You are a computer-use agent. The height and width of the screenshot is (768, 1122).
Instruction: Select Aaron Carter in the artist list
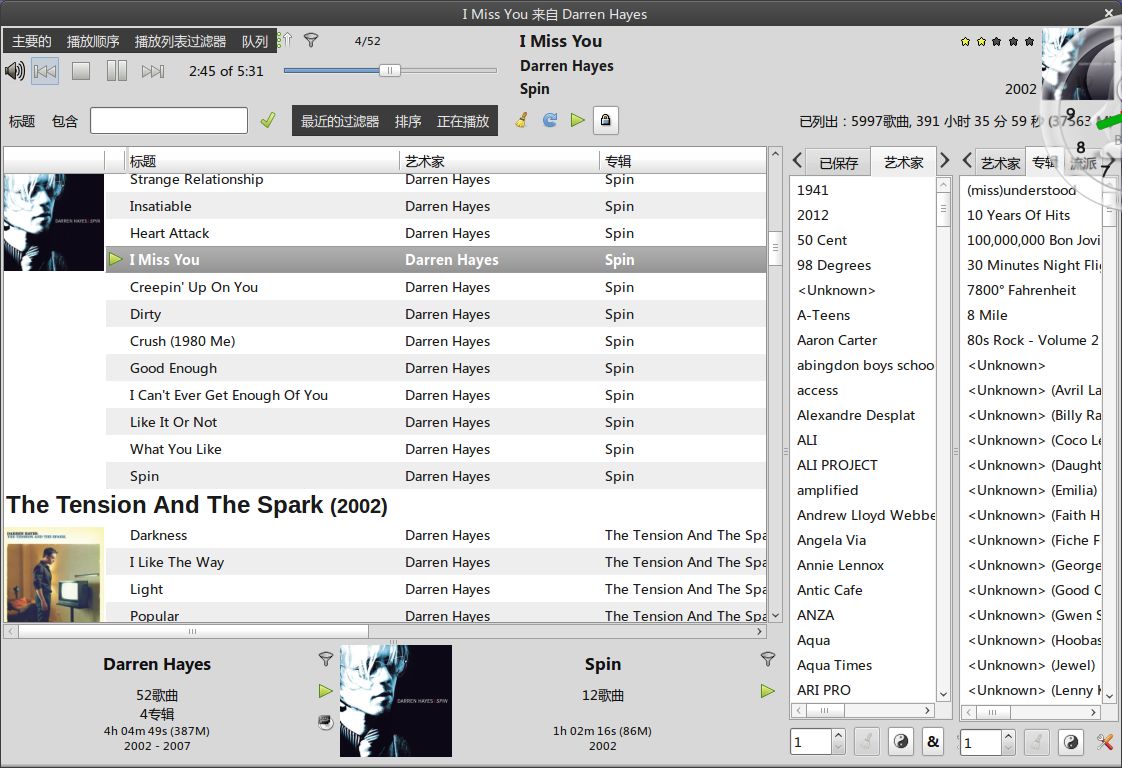(x=863, y=340)
